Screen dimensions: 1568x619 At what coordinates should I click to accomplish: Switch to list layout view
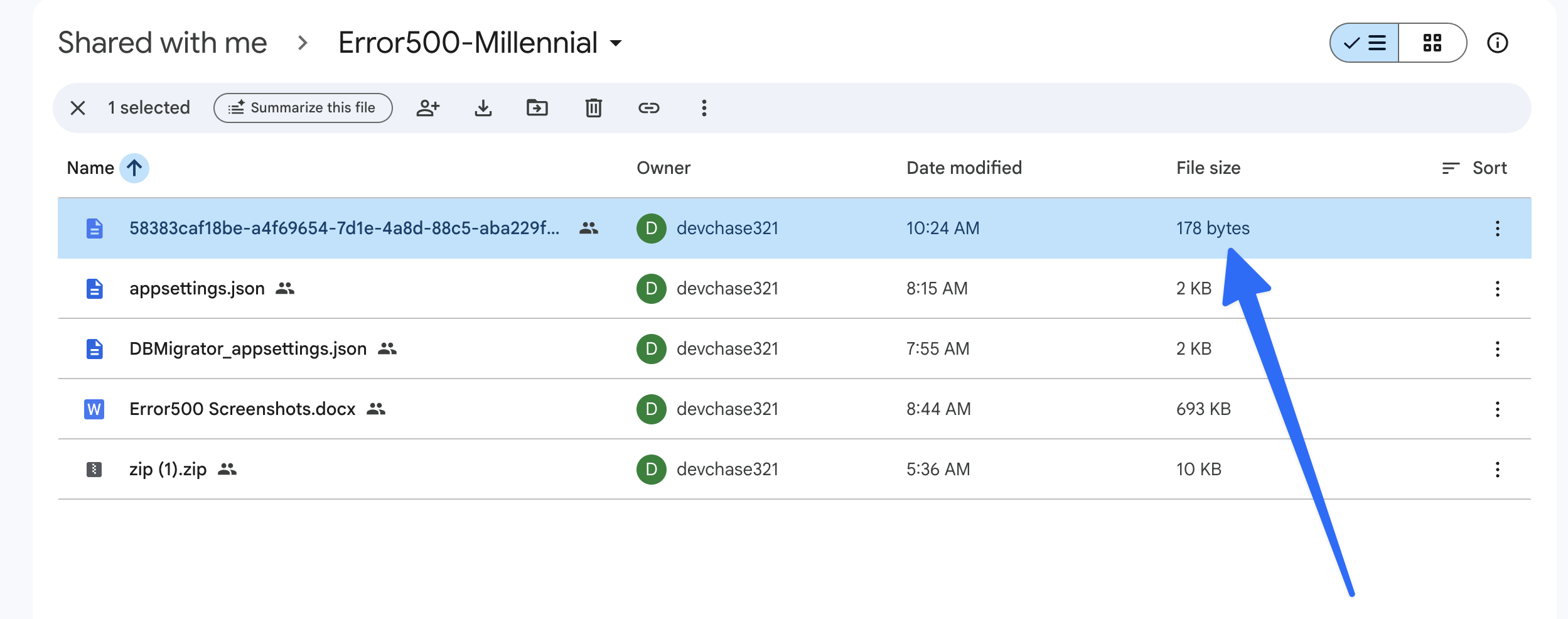[x=1365, y=43]
